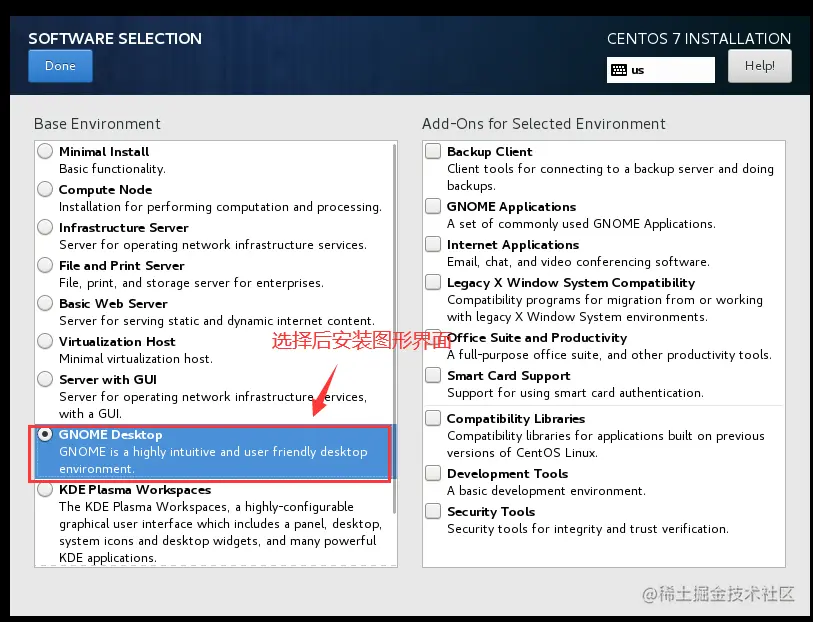Click 'Basic functionality.' description text
The height and width of the screenshot is (622, 813).
pyautogui.click(x=112, y=169)
